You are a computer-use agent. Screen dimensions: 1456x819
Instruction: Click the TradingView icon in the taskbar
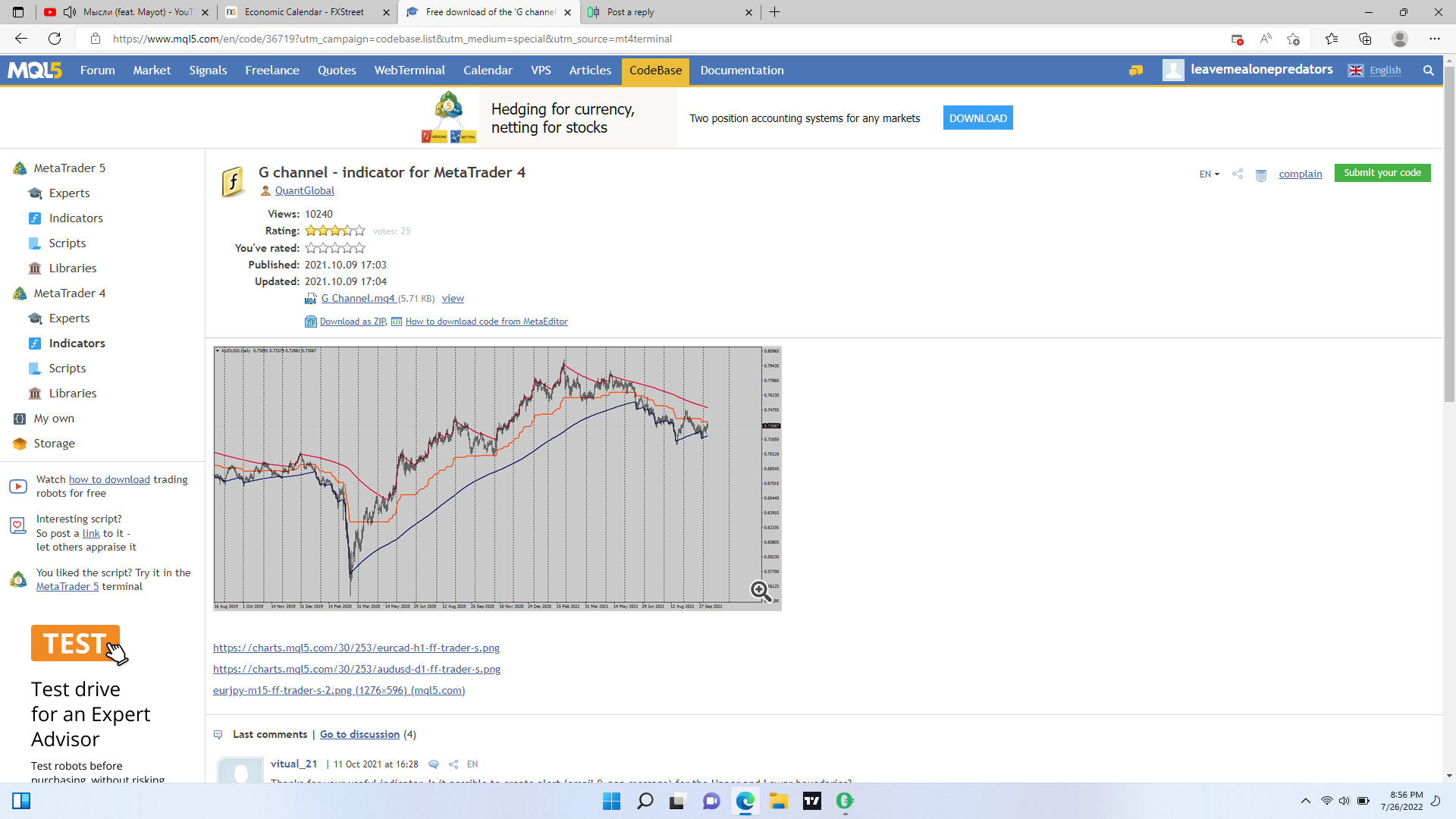click(x=811, y=801)
